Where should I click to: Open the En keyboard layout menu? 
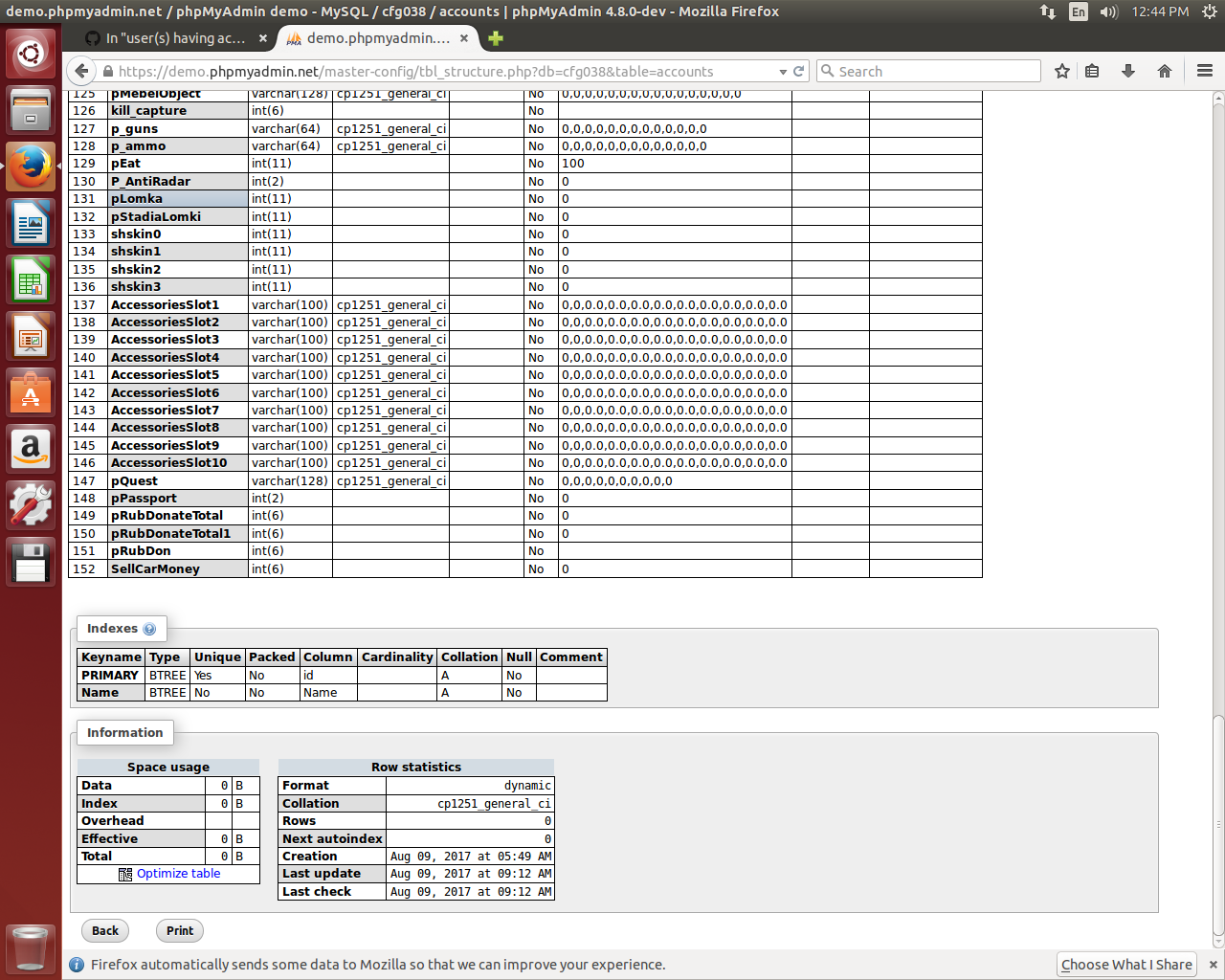pos(1079,11)
